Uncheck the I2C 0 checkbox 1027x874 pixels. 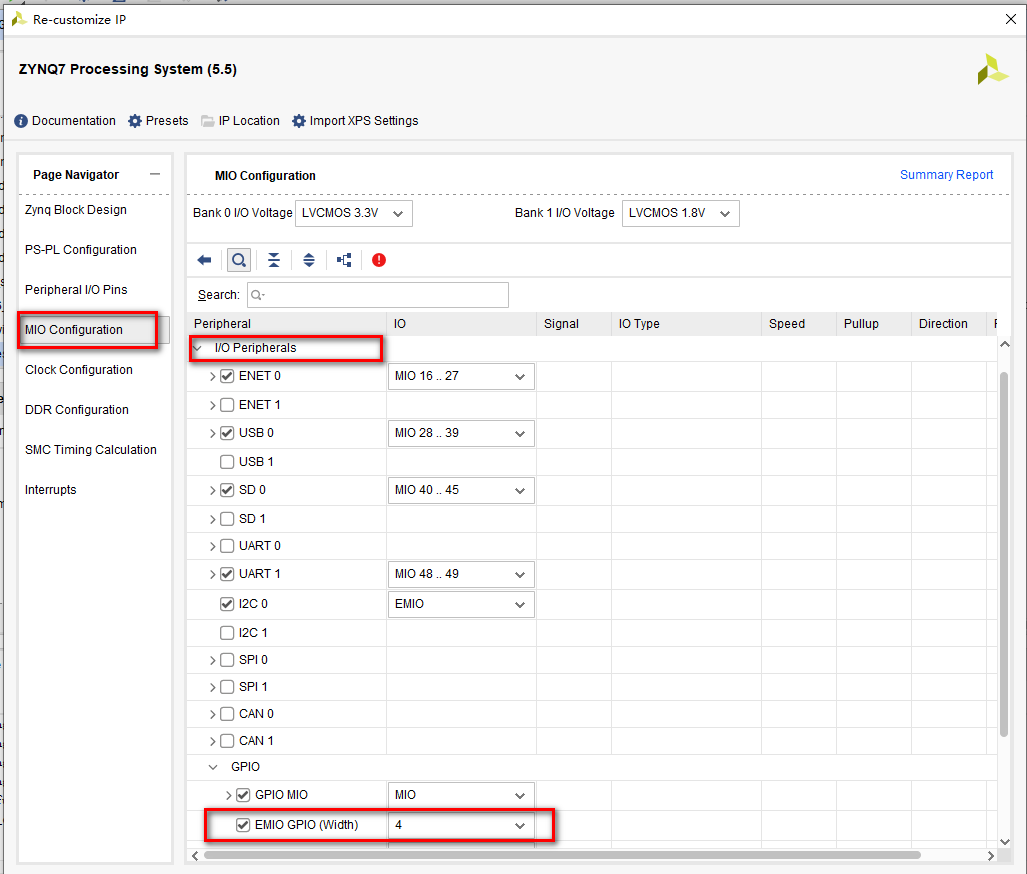click(227, 604)
